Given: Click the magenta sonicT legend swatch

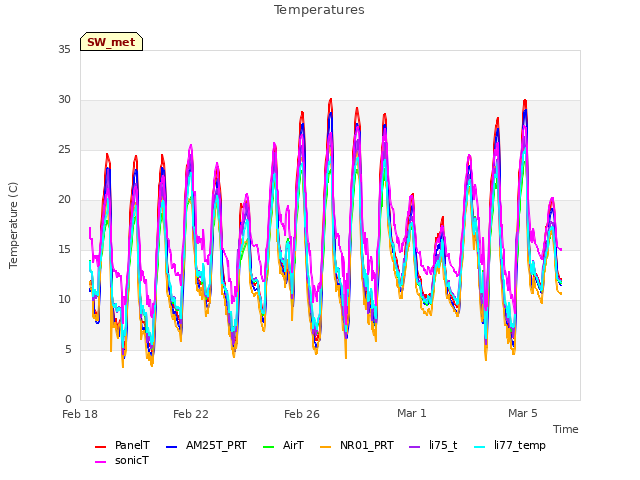Looking at the screenshot, I should [x=100, y=462].
